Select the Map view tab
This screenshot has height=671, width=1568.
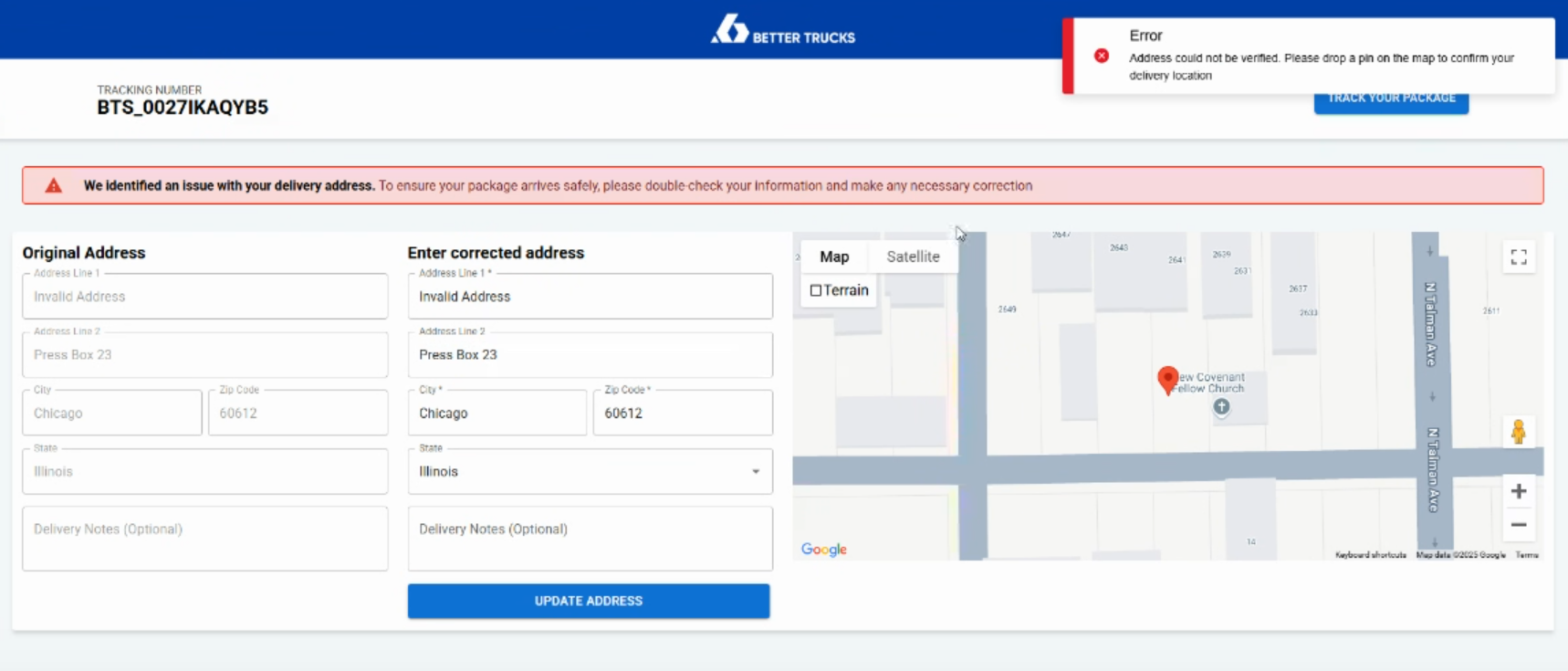pyautogui.click(x=834, y=257)
